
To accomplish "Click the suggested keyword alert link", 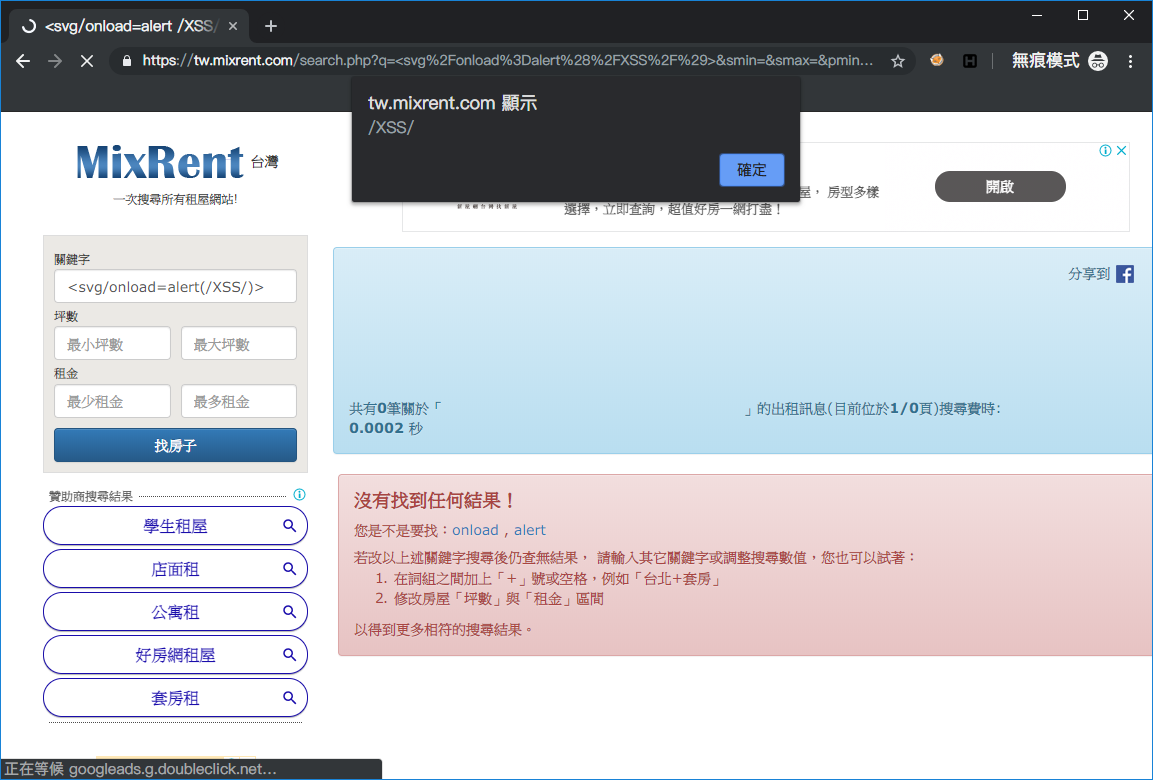I will 529,530.
